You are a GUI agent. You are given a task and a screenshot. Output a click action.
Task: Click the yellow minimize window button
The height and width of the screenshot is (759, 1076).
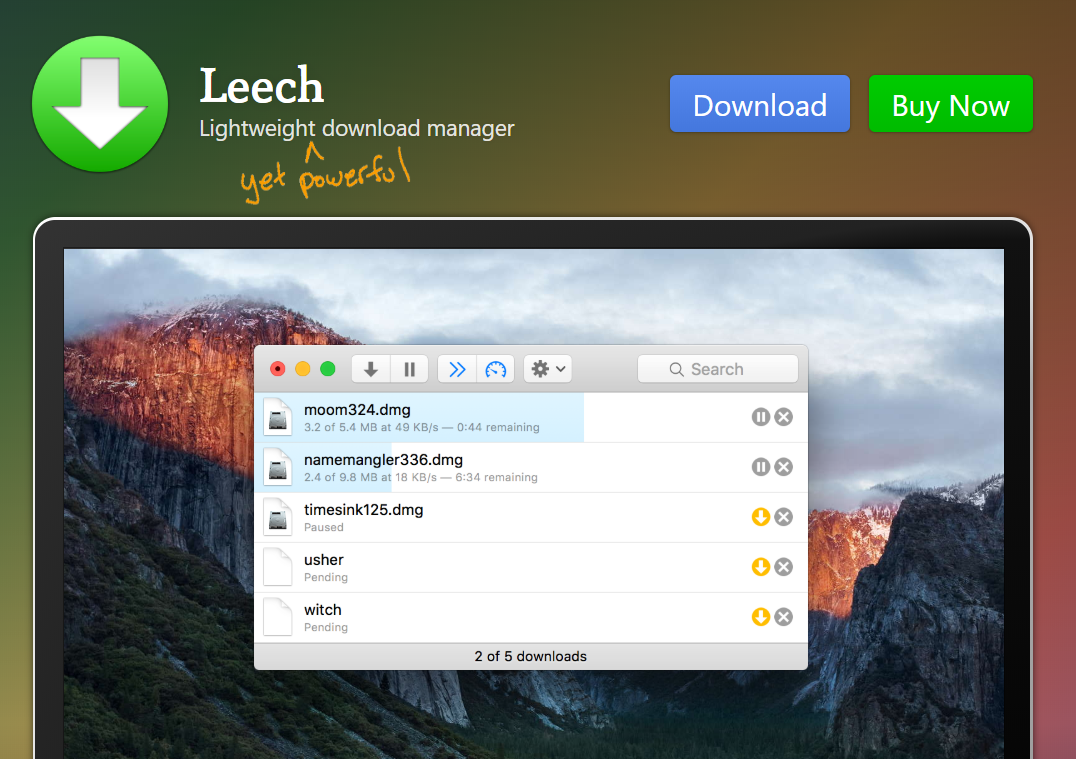click(x=303, y=369)
